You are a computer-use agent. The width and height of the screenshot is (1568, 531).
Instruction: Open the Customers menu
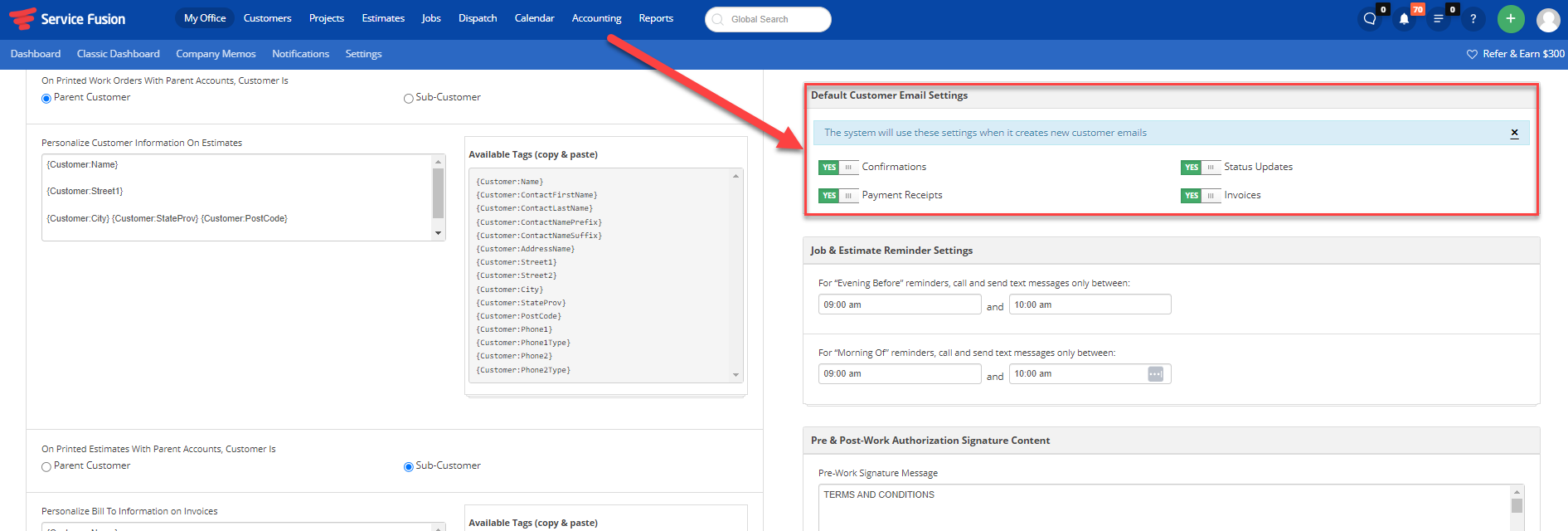pos(267,18)
